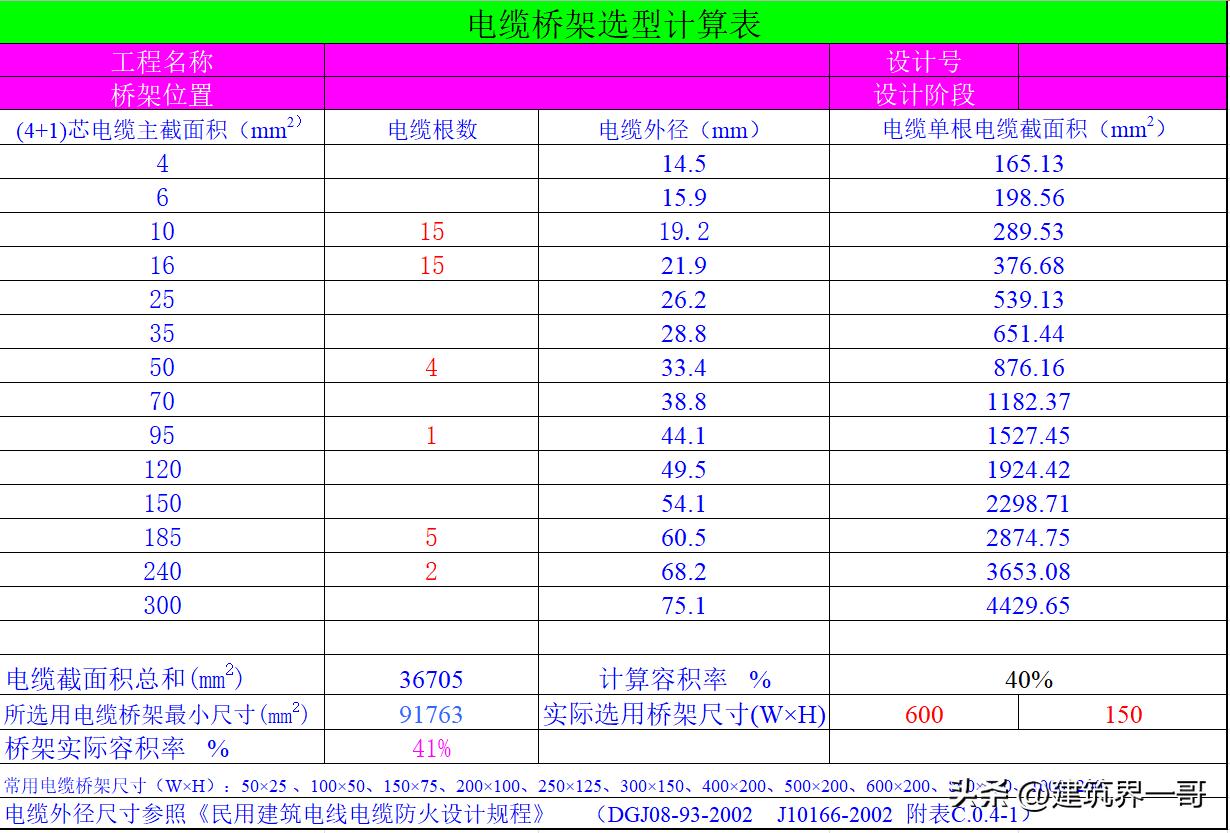Click the outer diameter value 26.2
This screenshot has width=1230, height=833.
(684, 299)
